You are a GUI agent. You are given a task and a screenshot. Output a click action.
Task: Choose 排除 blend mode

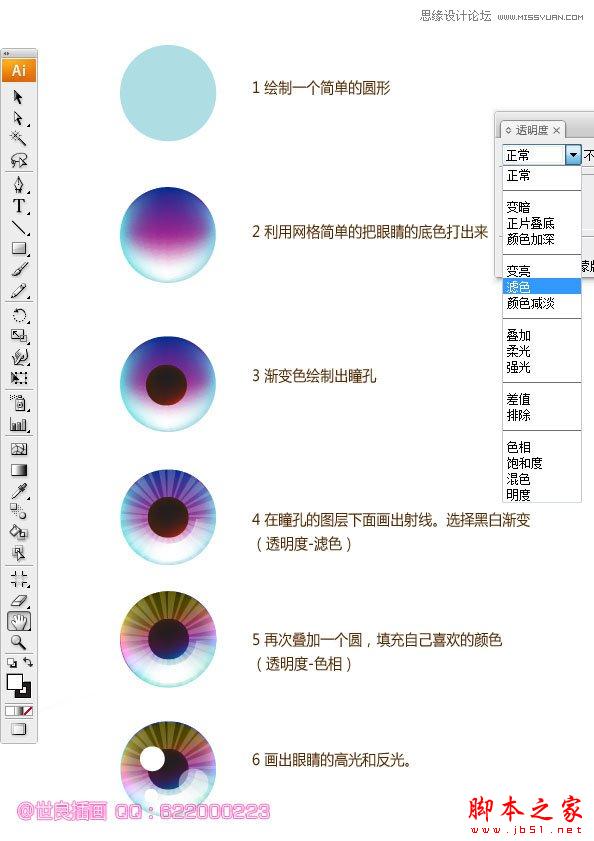point(542,415)
